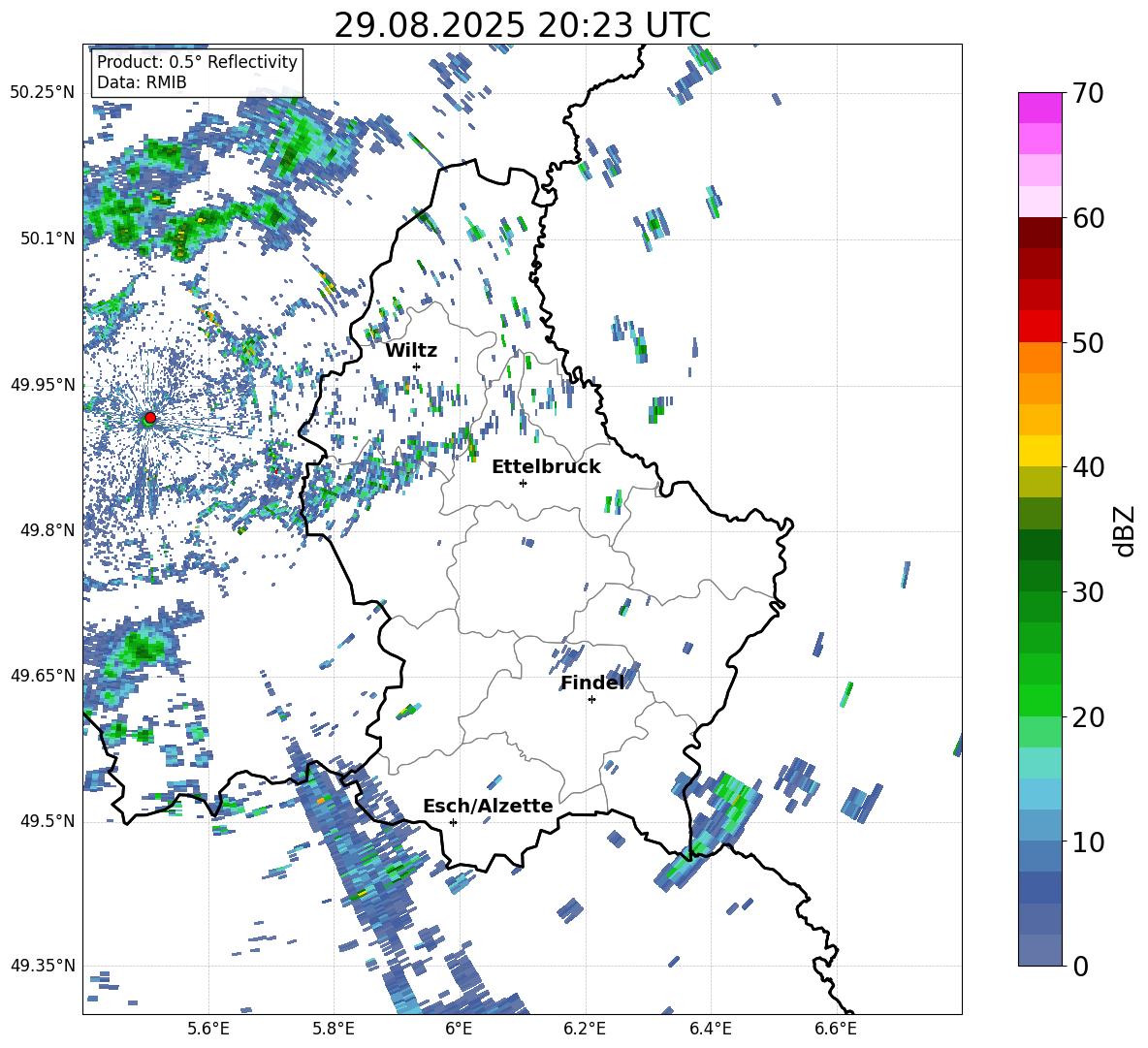Image resolution: width=1148 pixels, height=1048 pixels.
Task: Click the latitude label 49.65°N
Action: (43, 675)
